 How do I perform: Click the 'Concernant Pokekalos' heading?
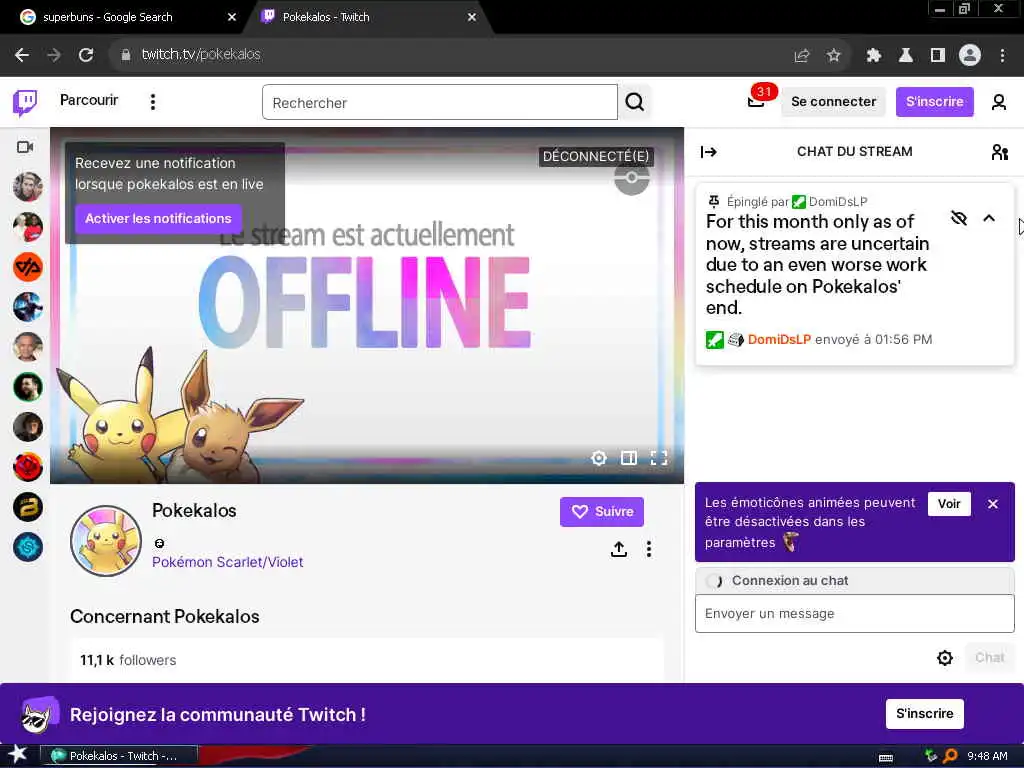tap(165, 616)
